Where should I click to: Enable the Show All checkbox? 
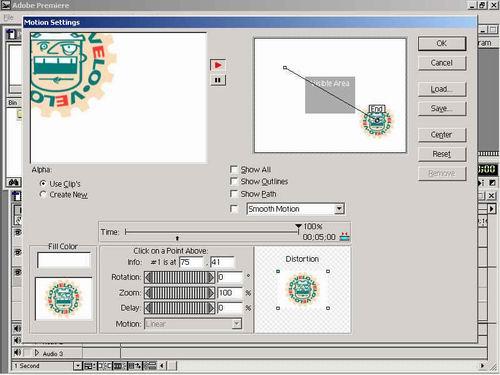click(x=234, y=169)
